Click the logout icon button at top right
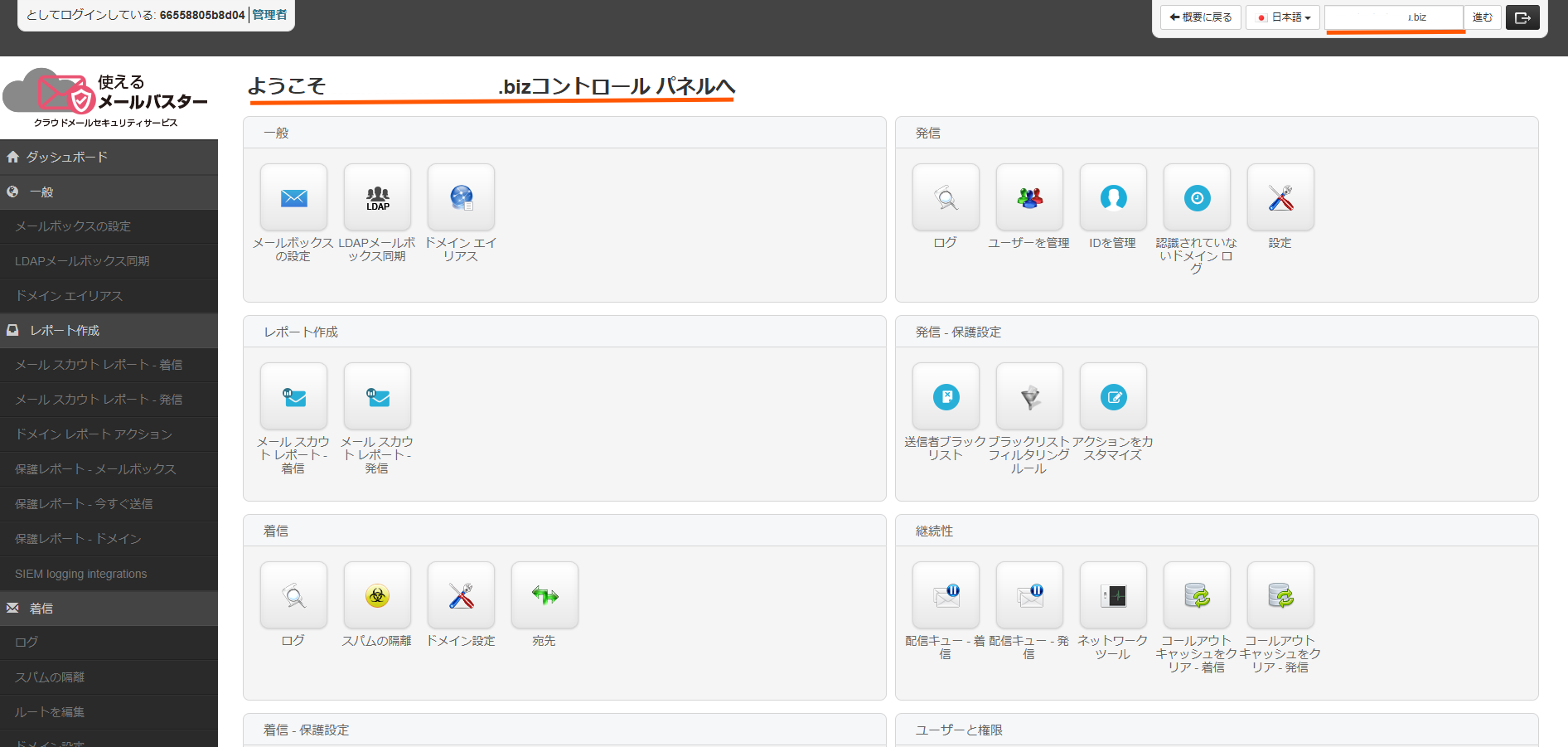The width and height of the screenshot is (1568, 747). click(1522, 17)
